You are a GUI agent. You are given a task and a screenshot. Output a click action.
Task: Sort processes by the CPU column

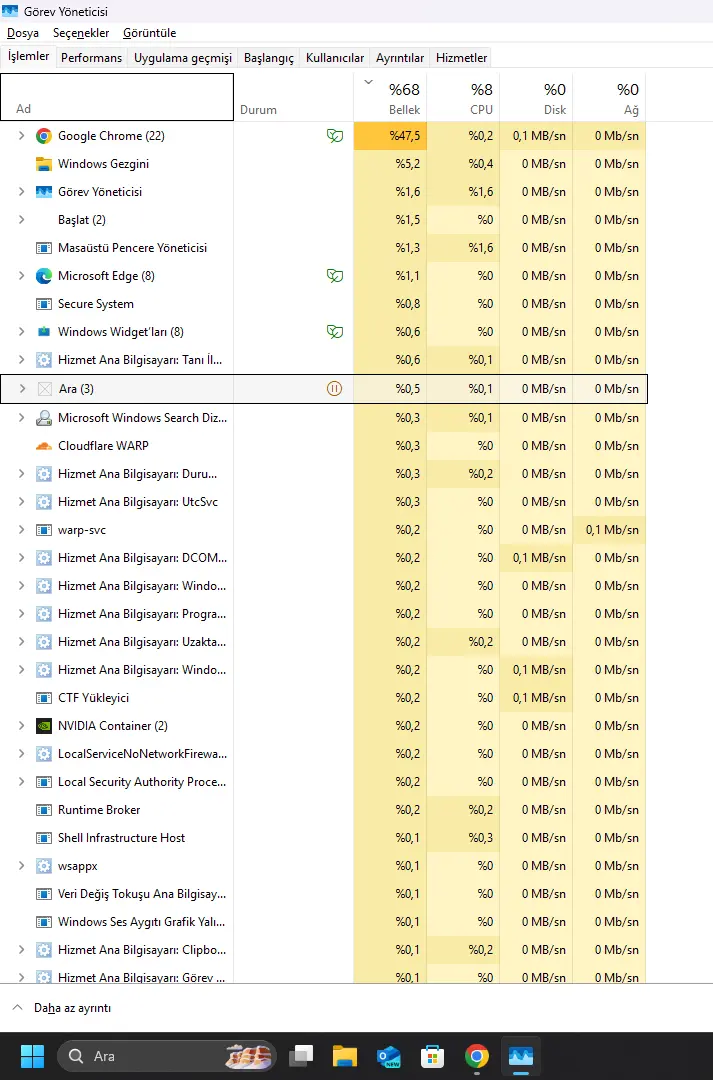[463, 97]
